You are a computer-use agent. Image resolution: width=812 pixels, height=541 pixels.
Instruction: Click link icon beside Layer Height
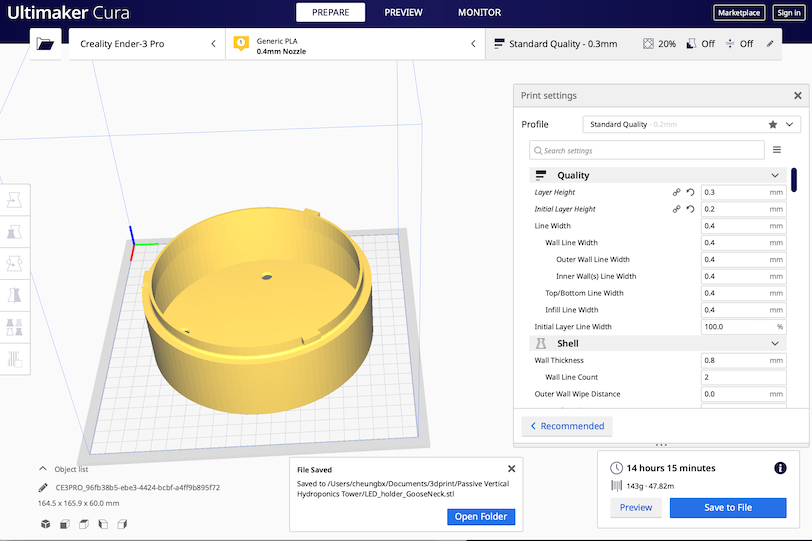click(676, 192)
